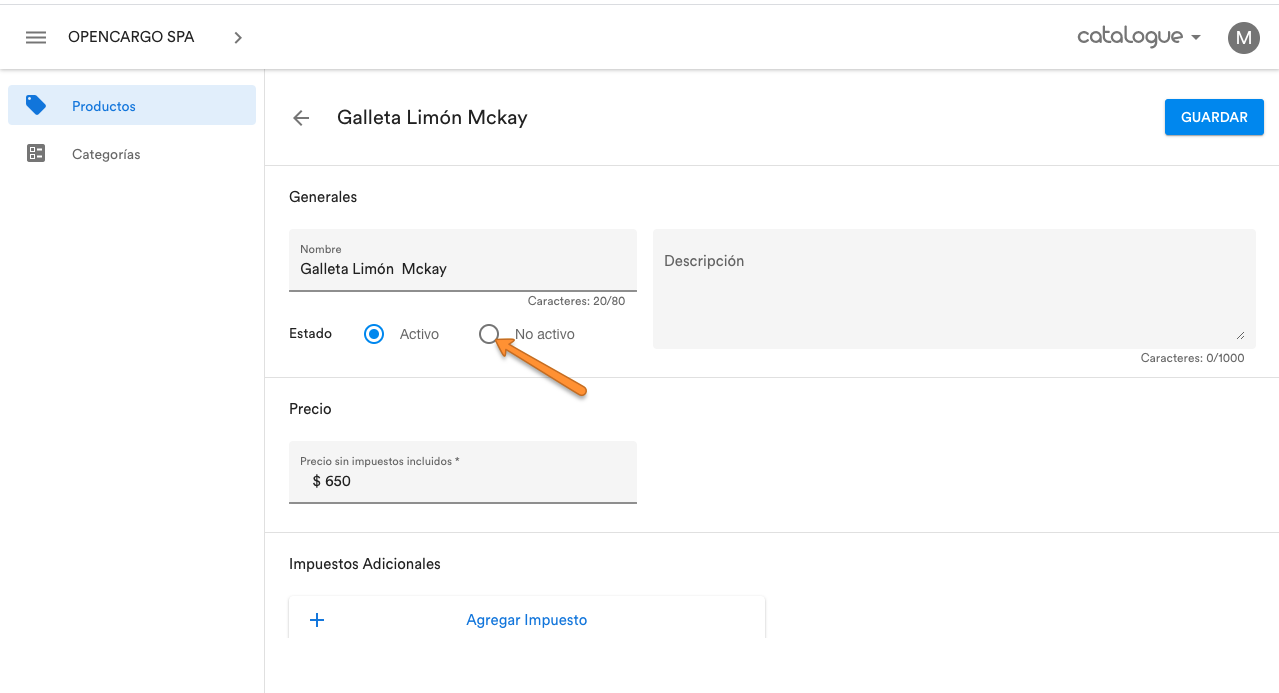Viewport: 1279px width, 693px height.
Task: Click the plus icon for adding a tax
Action: coord(317,620)
